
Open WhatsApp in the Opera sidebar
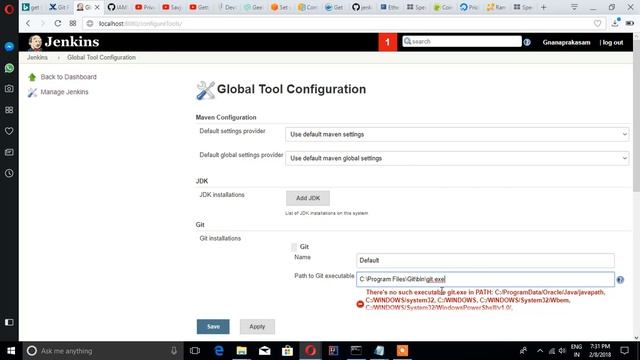[9, 68]
